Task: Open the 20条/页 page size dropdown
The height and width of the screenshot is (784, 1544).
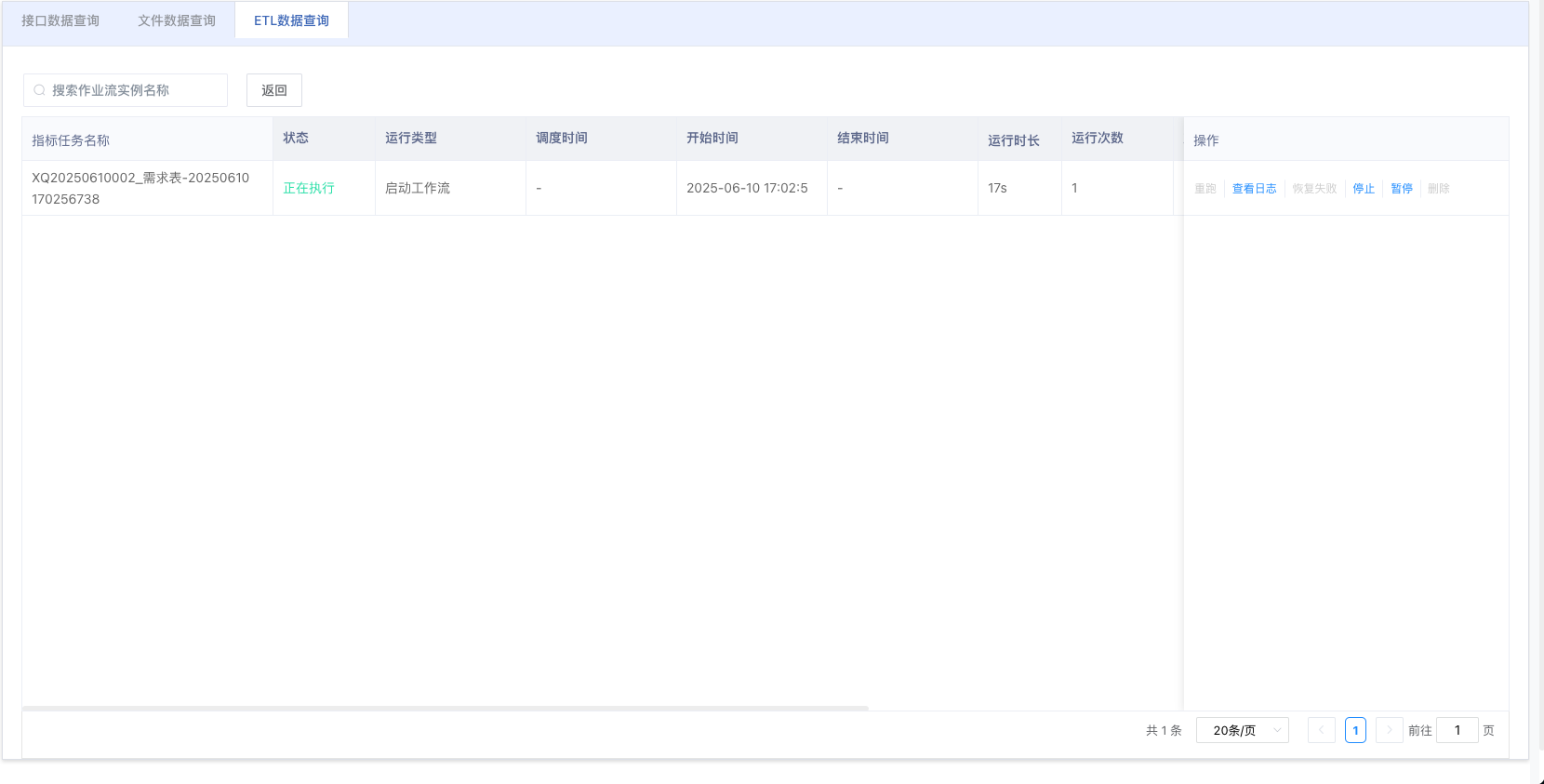Action: pyautogui.click(x=1242, y=730)
